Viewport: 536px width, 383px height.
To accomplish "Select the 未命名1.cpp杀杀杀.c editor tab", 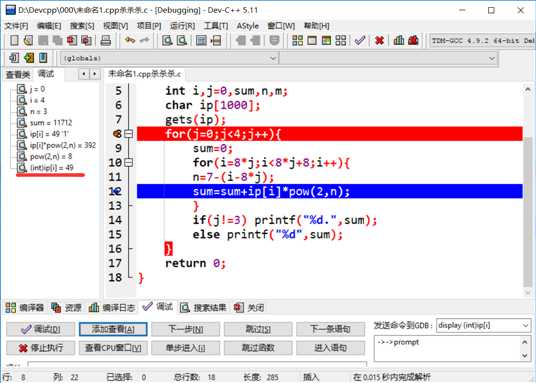I will tap(144, 74).
